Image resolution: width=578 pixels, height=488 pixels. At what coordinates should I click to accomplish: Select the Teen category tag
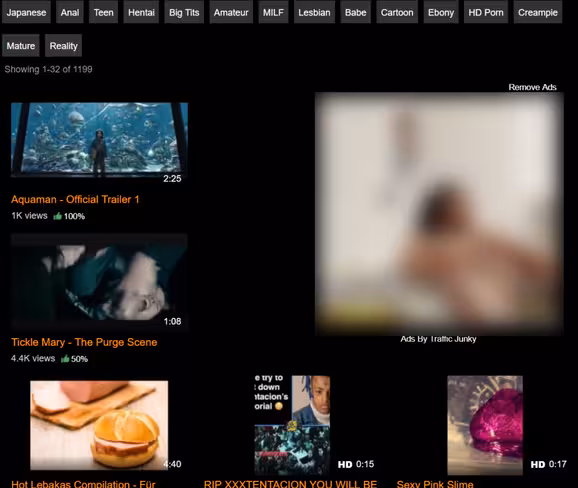103,12
